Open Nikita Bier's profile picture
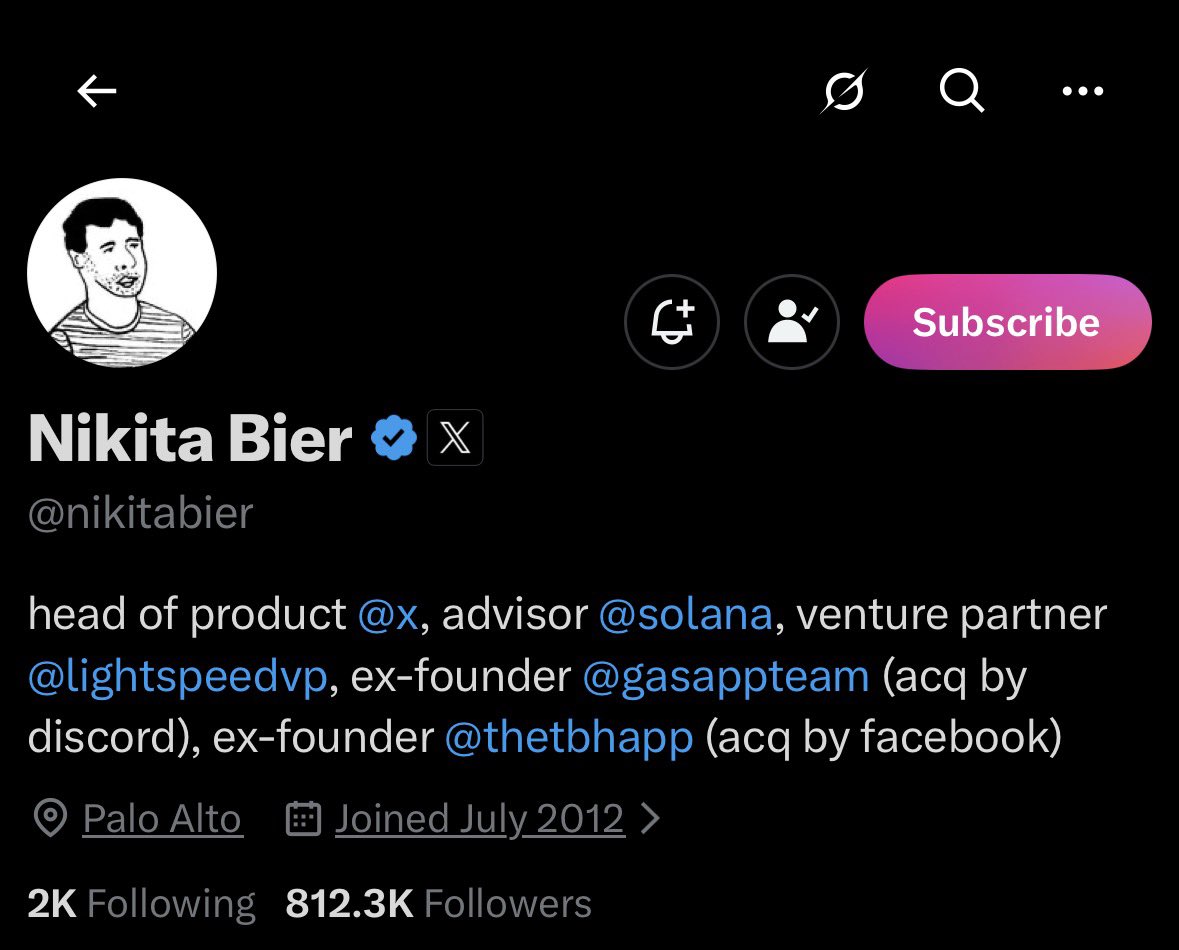Screen dimensions: 1179x950 coord(122,273)
